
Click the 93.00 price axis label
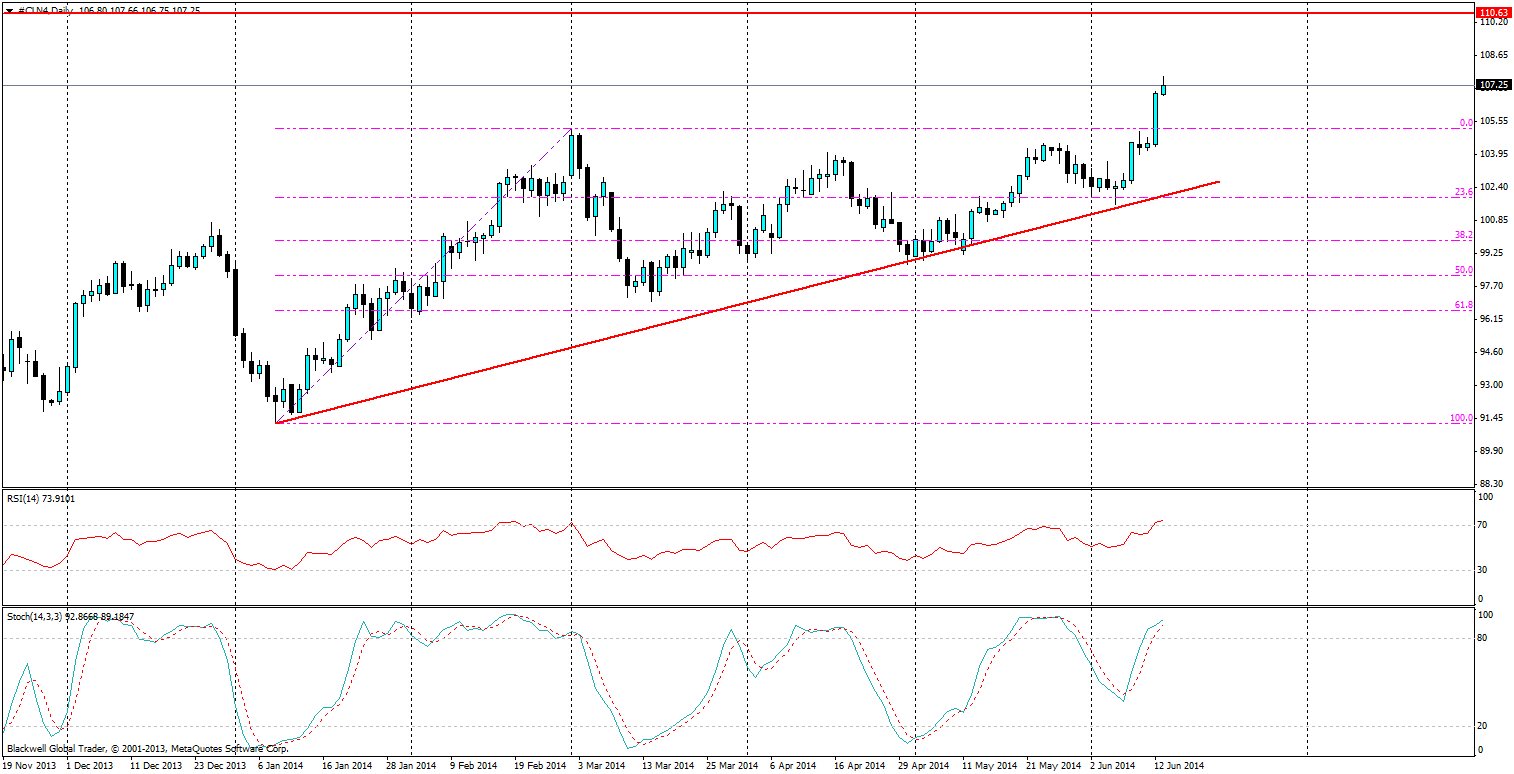(x=1493, y=384)
